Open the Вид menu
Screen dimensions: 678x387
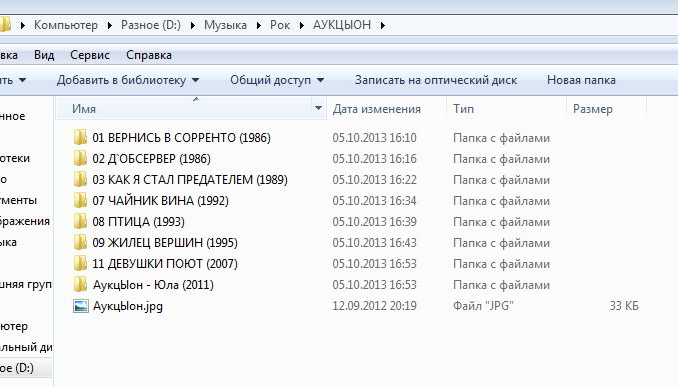tap(44, 55)
